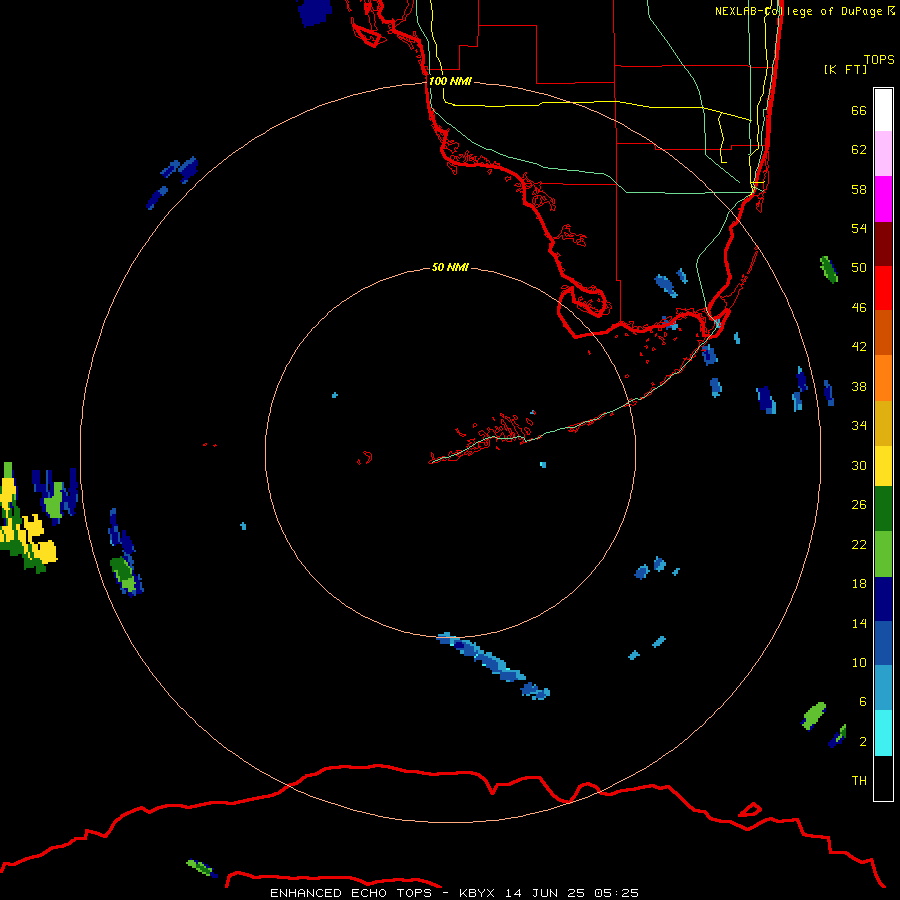900x900 pixels.
Task: Click the legend scale value "22"
Action: [x=859, y=544]
